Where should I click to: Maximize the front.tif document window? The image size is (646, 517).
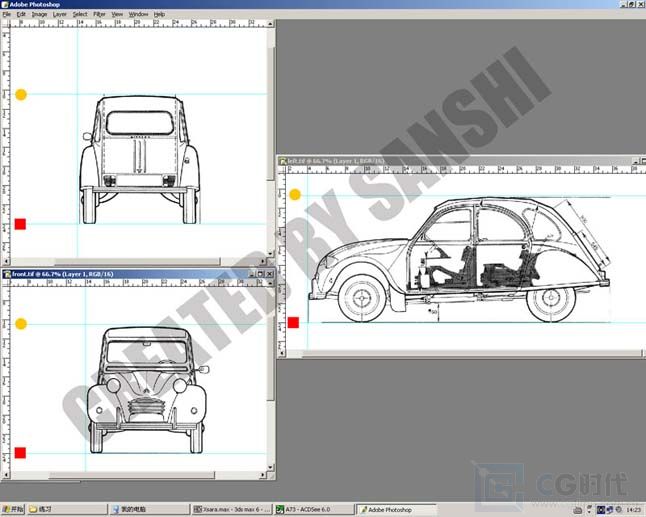point(260,274)
